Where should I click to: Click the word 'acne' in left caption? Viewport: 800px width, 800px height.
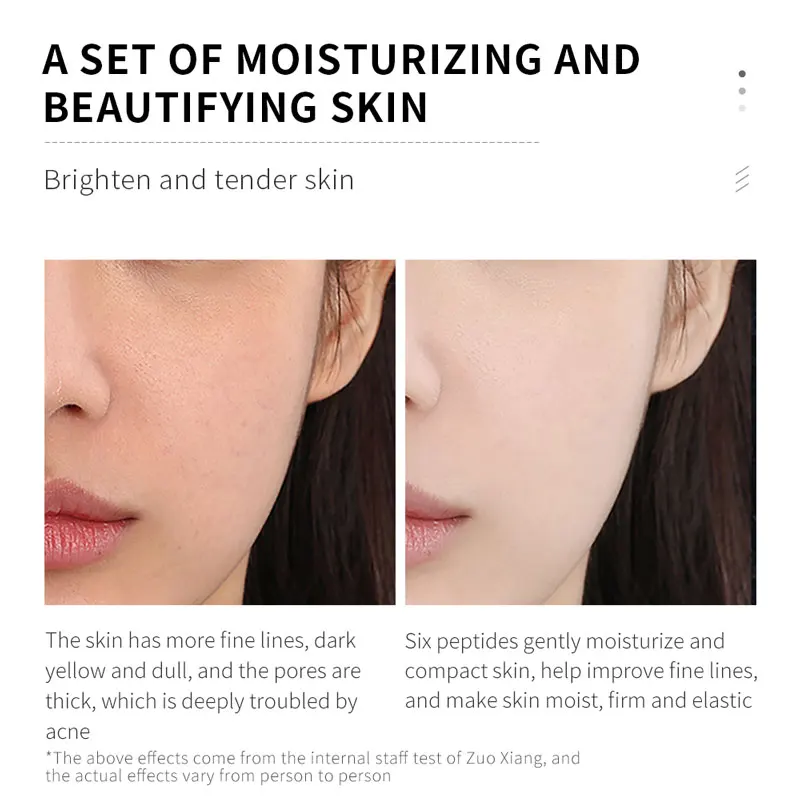(x=68, y=733)
